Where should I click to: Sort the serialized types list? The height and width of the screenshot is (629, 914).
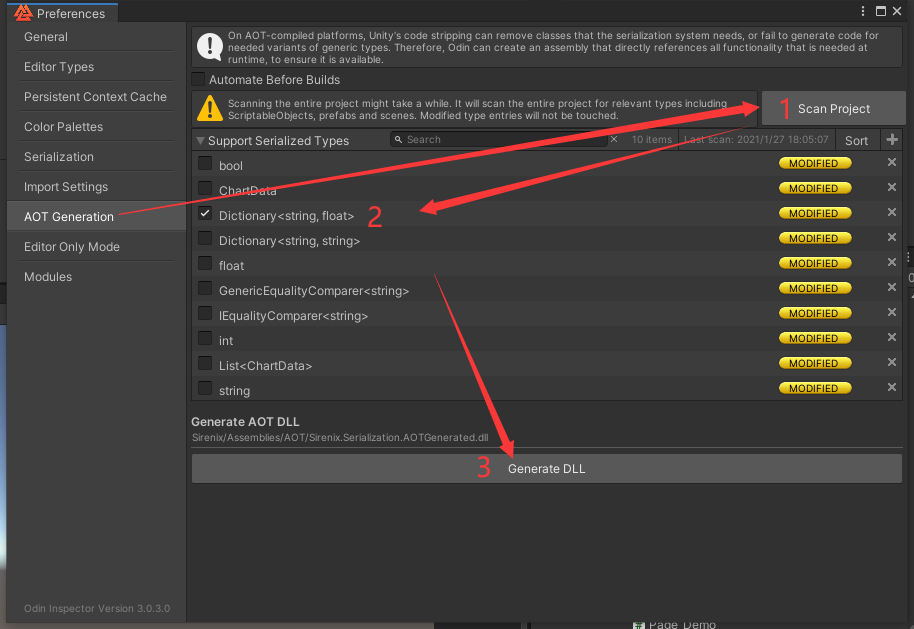856,140
